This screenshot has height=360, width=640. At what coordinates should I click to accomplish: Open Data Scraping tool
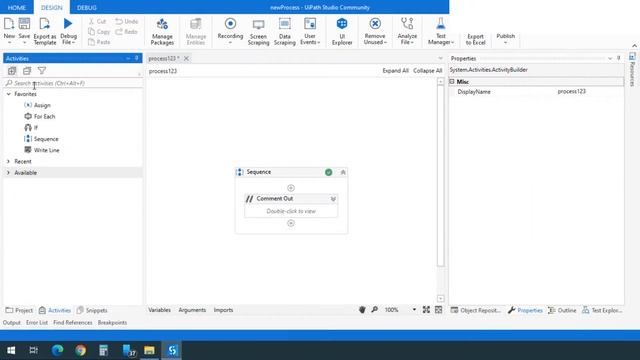point(284,31)
